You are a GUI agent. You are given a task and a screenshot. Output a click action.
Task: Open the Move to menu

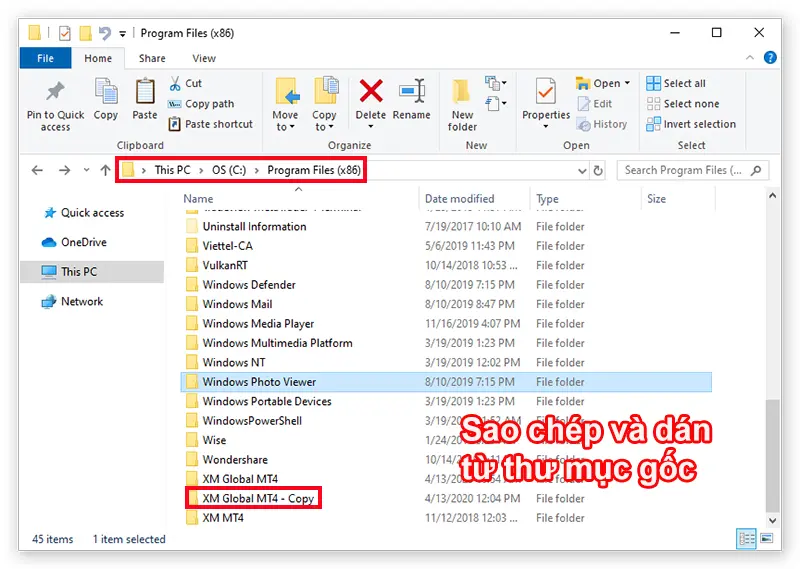[286, 105]
